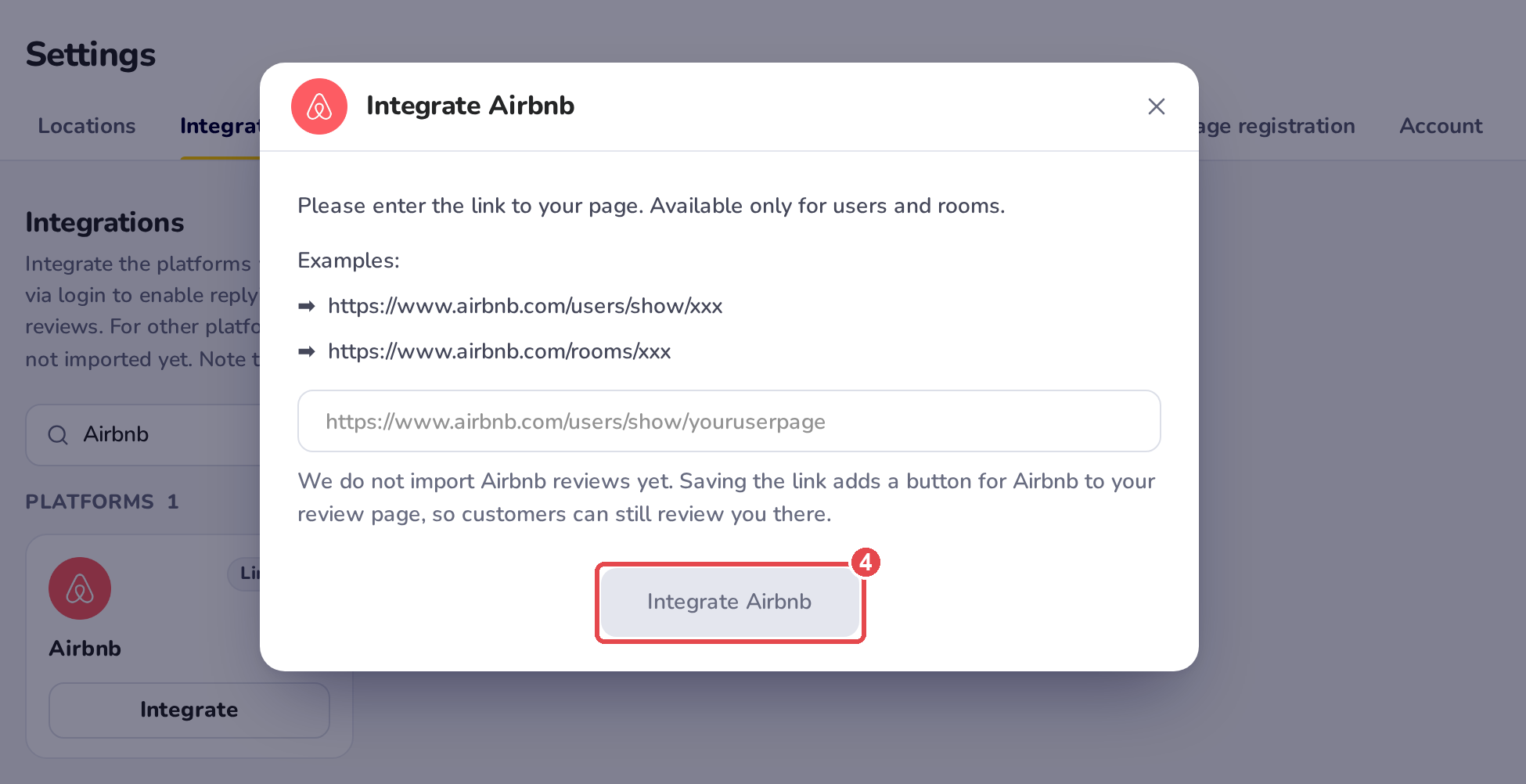Click the Integrations section heading

coord(105,222)
